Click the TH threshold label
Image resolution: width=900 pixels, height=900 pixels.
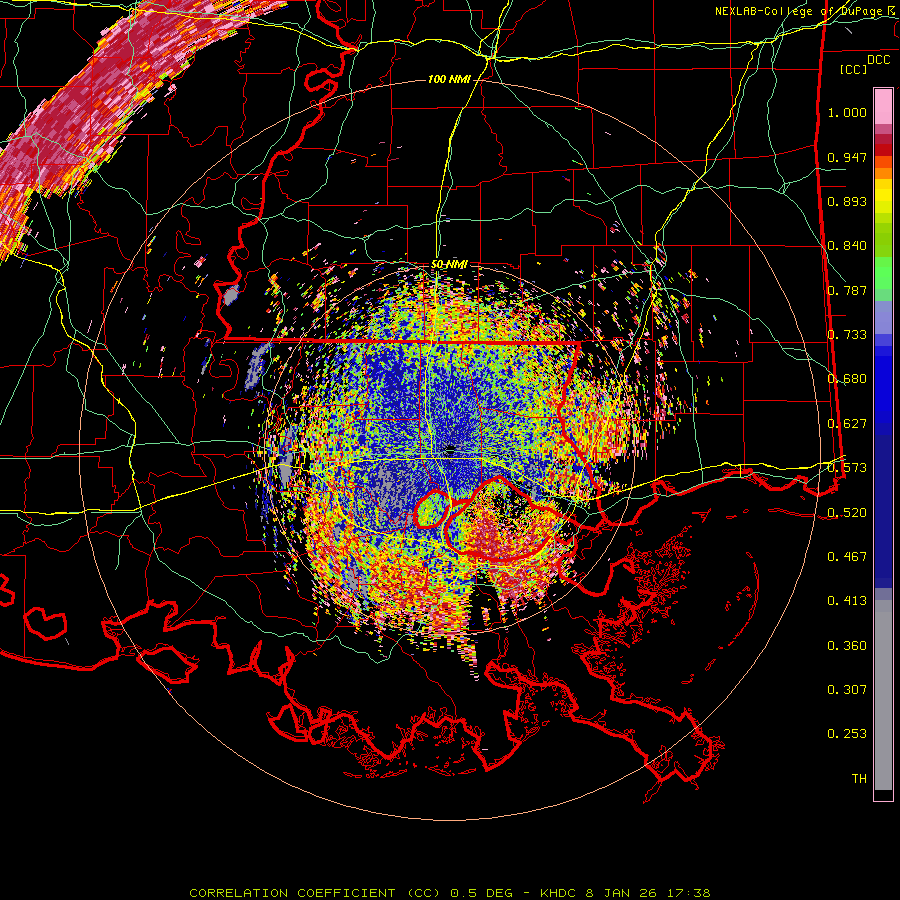click(x=859, y=779)
